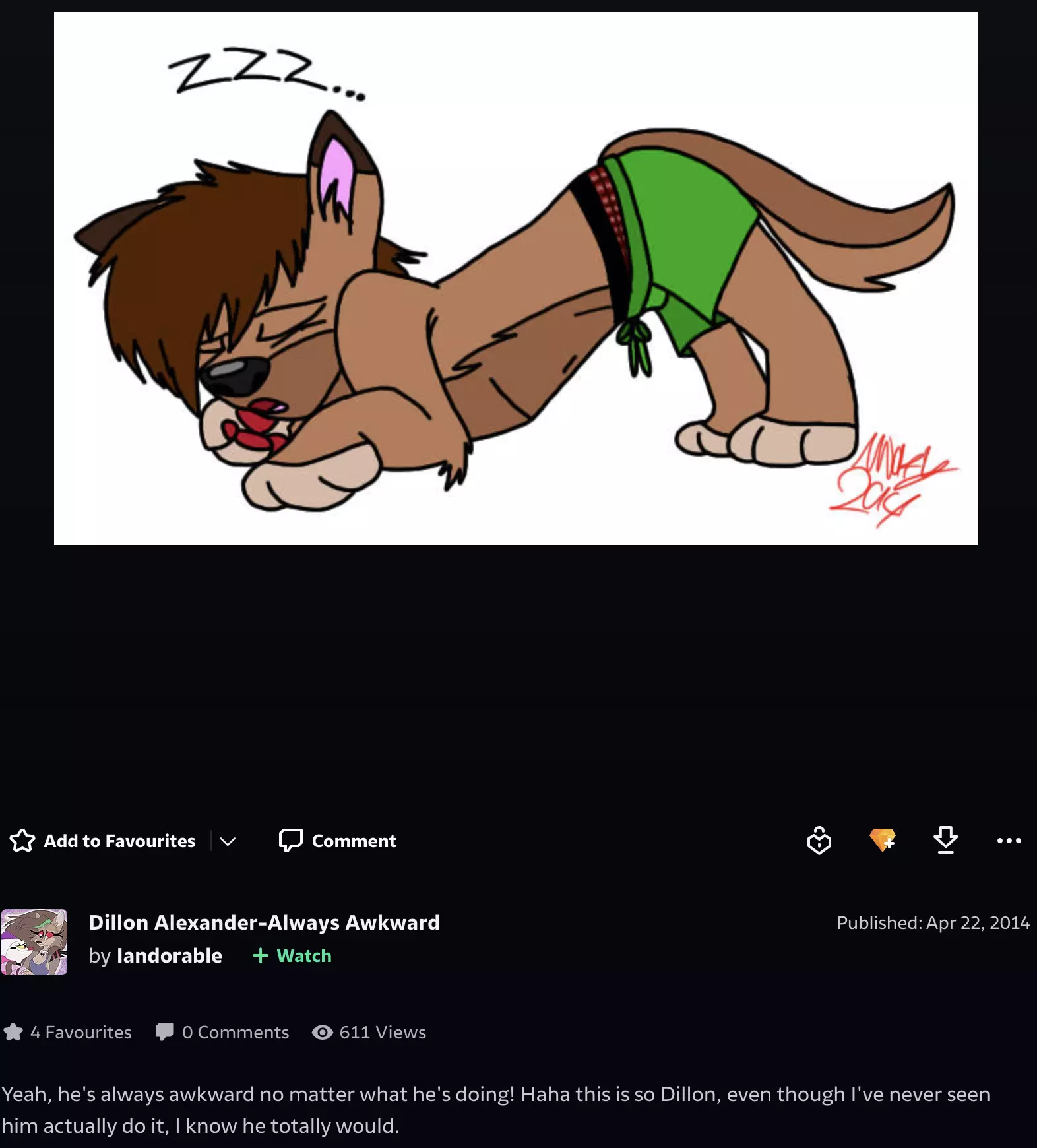Click the speech bubble icon beside Comment
The image size is (1037, 1148).
click(x=290, y=841)
